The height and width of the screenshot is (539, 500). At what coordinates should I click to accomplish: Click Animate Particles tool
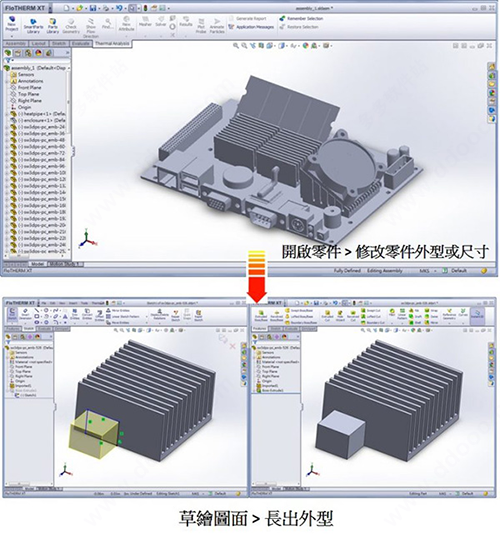click(x=217, y=26)
